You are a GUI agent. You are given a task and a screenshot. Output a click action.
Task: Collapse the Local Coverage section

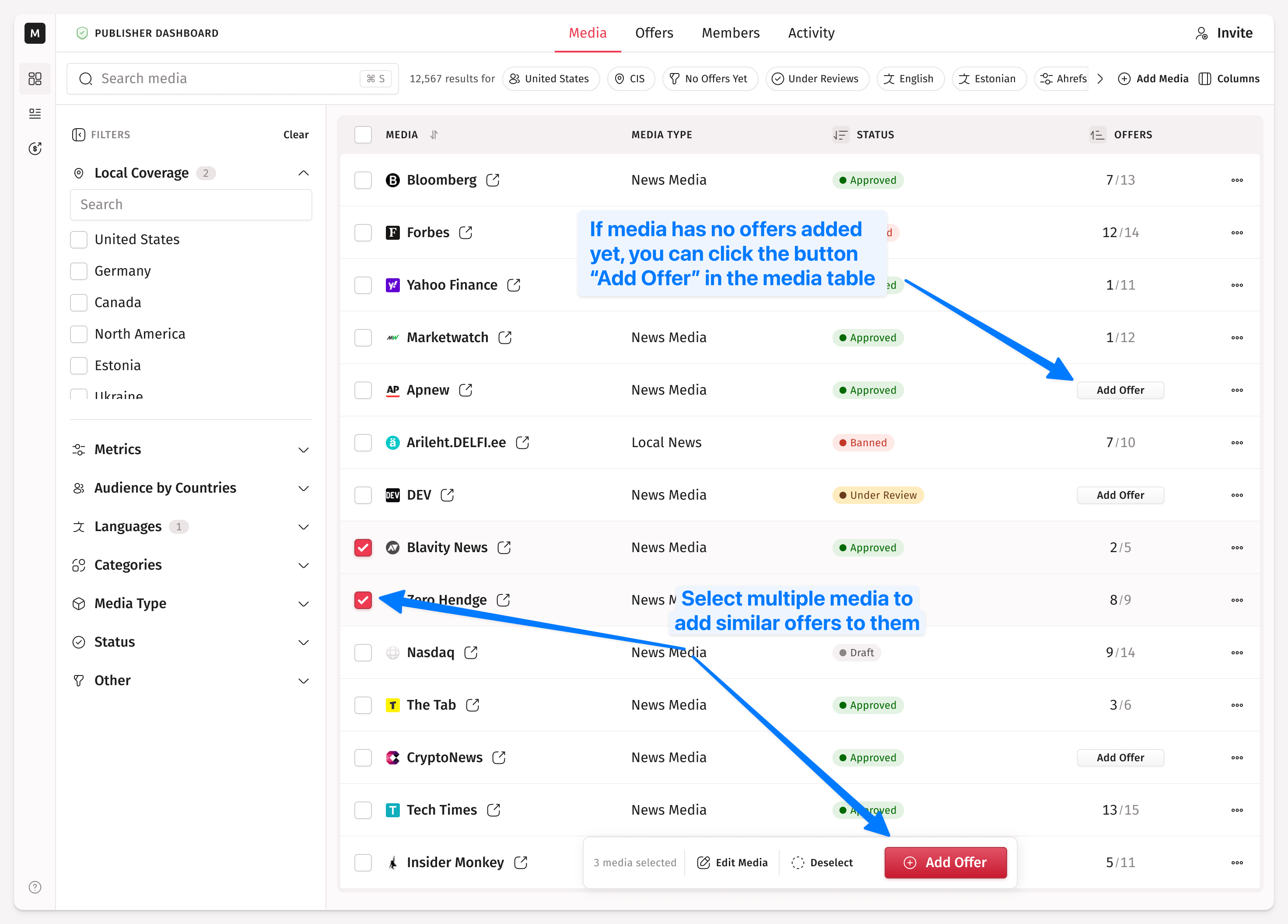point(303,173)
